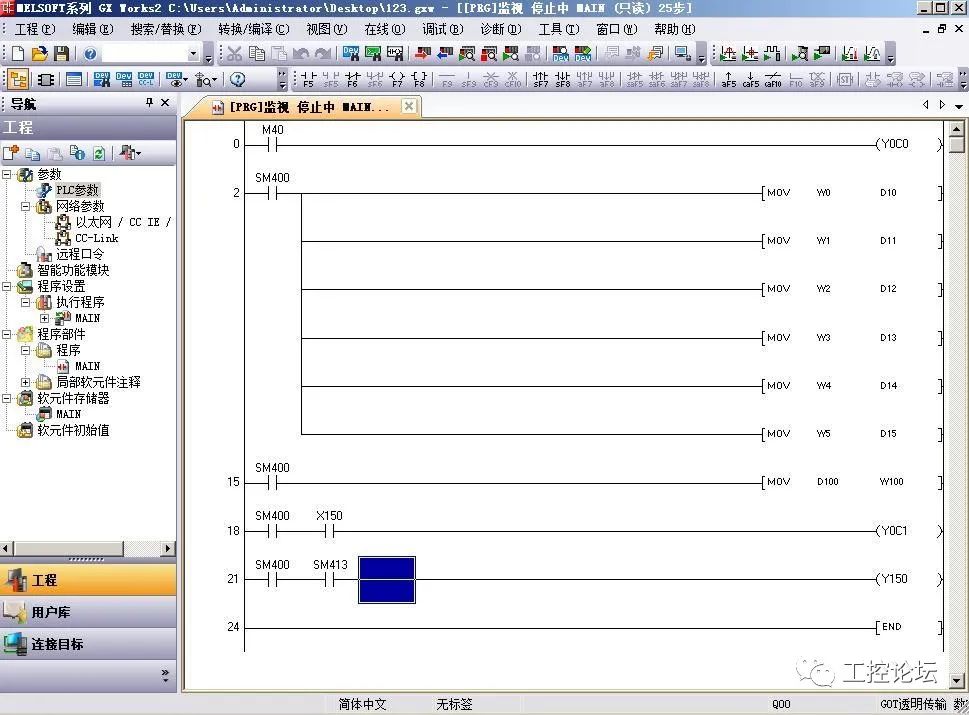Select PLC参数 in the project tree

(x=77, y=190)
